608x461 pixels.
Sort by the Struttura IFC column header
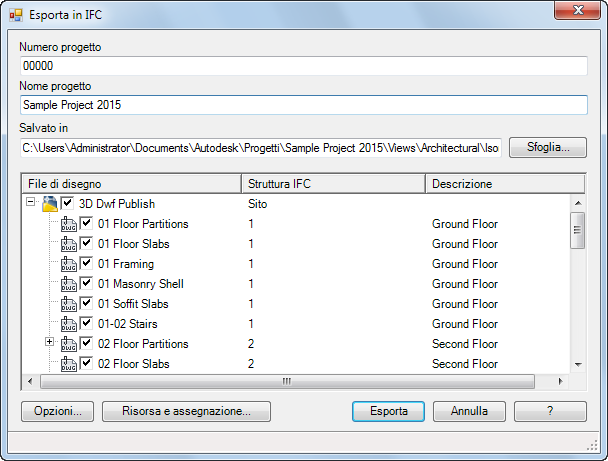[333, 184]
